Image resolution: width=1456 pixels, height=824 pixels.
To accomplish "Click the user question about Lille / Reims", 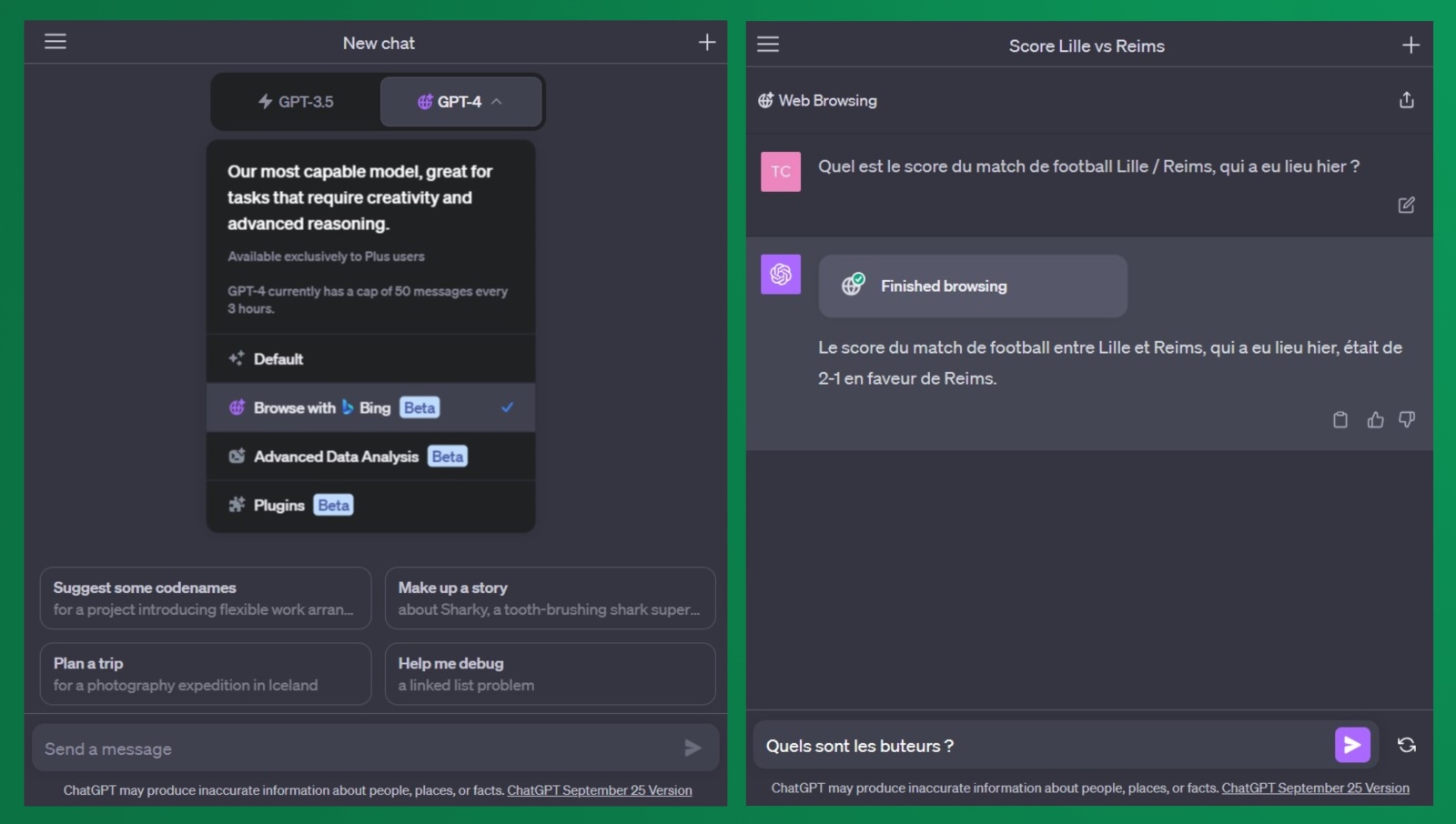I will click(1088, 166).
